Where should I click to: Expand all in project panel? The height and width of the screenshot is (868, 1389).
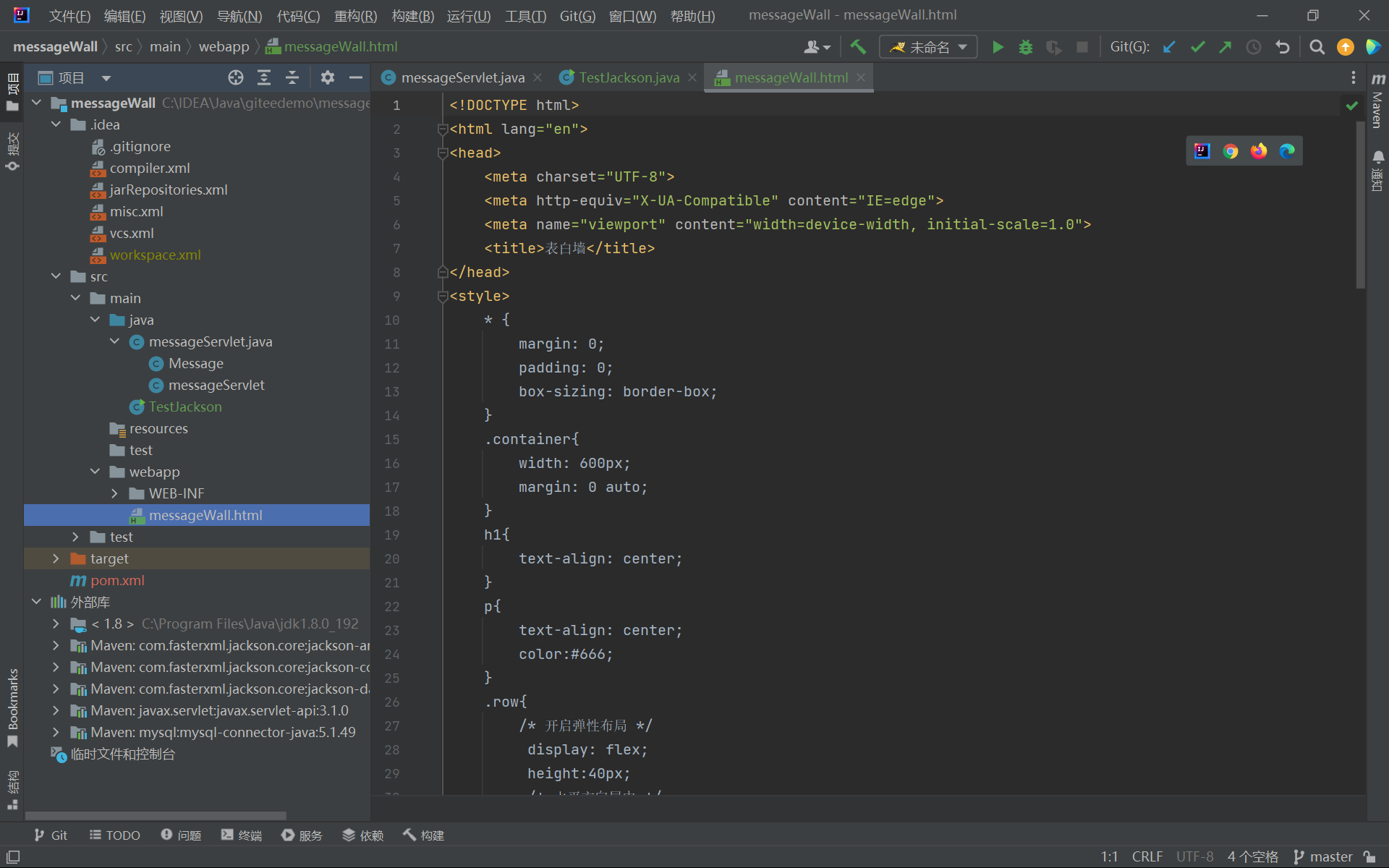[264, 77]
